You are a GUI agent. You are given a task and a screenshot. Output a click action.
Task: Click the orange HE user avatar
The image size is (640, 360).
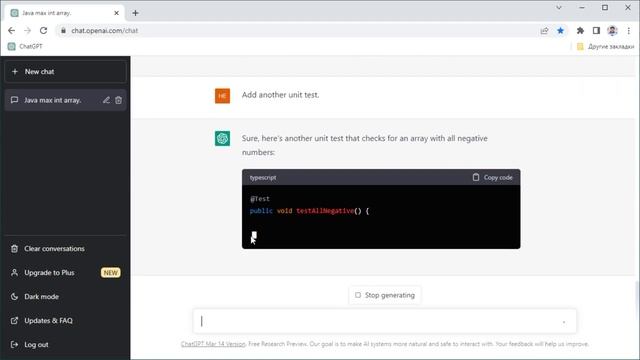click(222, 96)
